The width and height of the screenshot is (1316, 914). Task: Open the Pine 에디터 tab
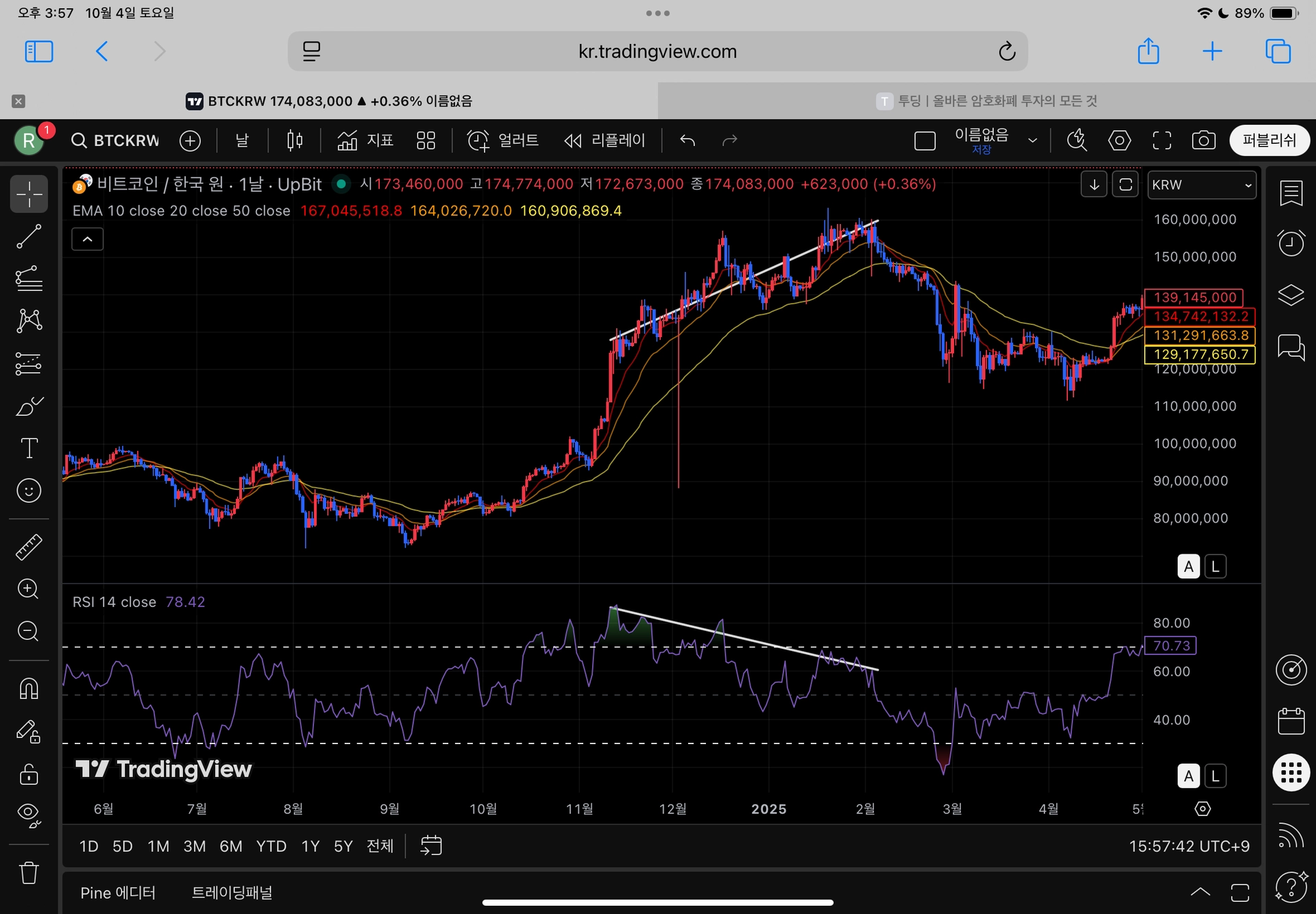(x=118, y=893)
